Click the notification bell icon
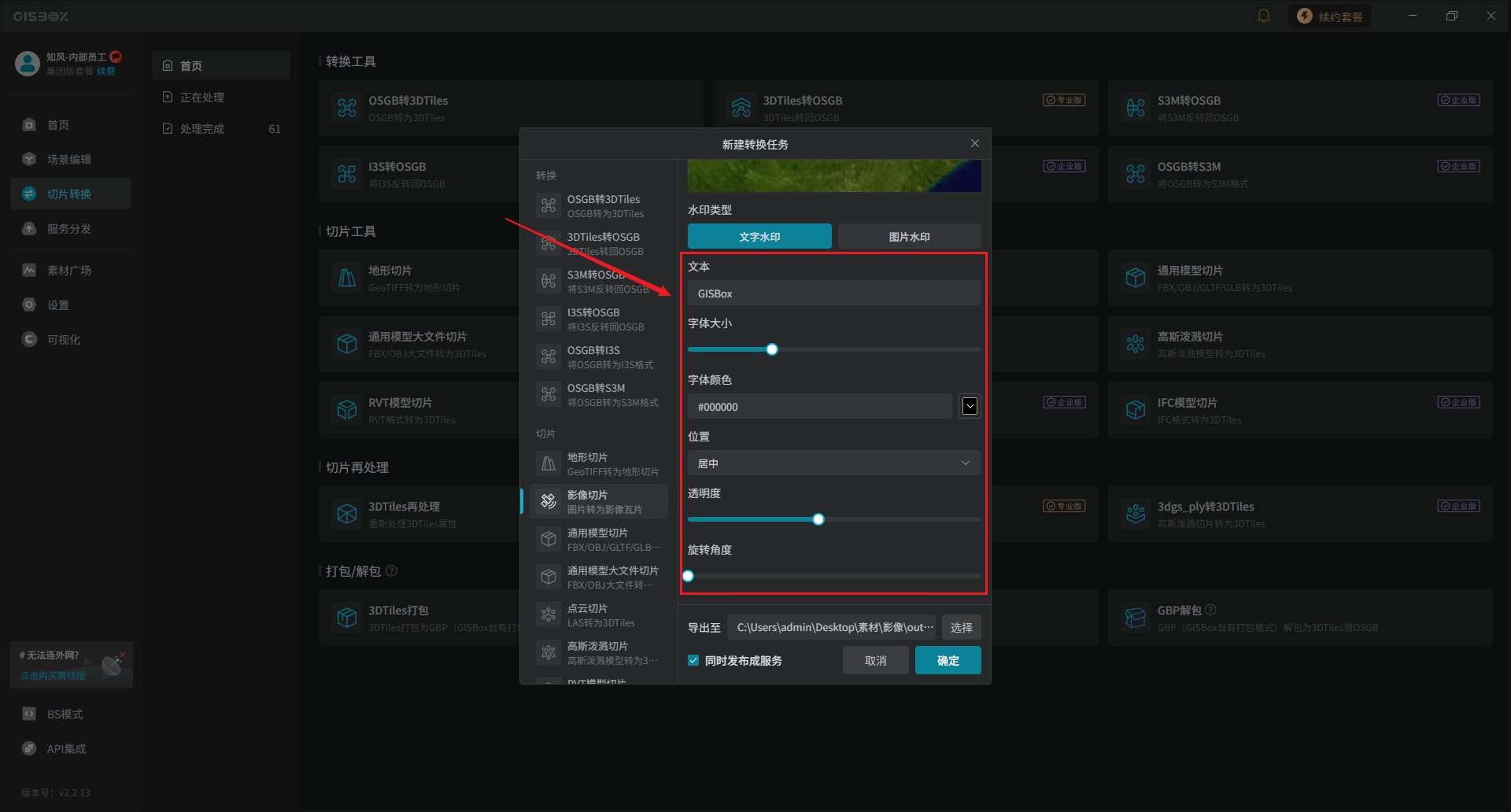Screen dimensions: 1511x812 (x=1264, y=16)
